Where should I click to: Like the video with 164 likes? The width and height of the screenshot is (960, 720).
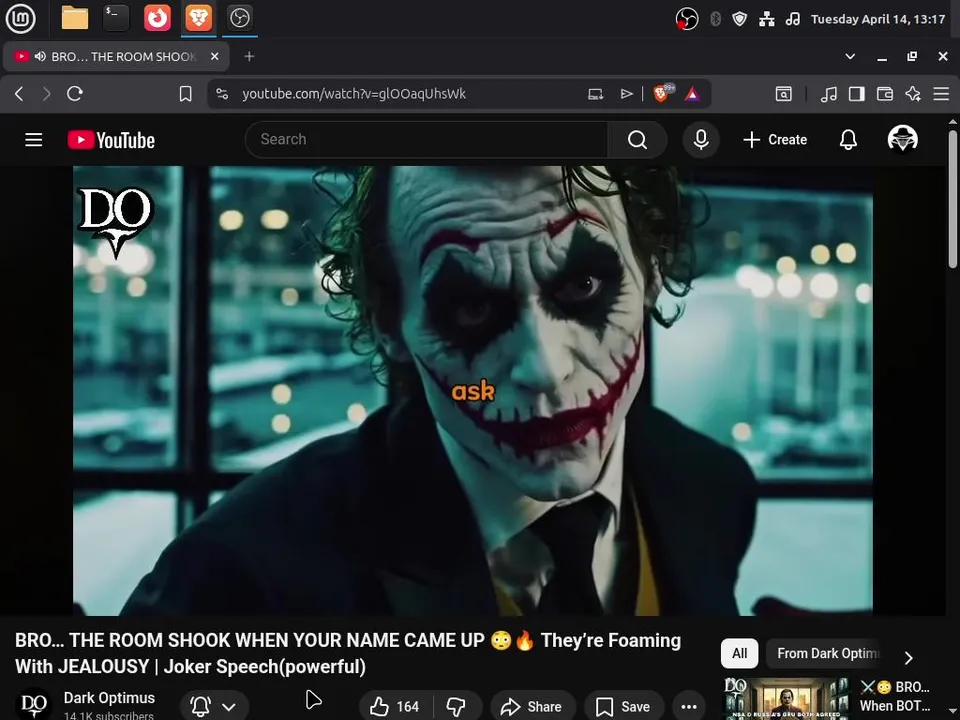pos(394,707)
